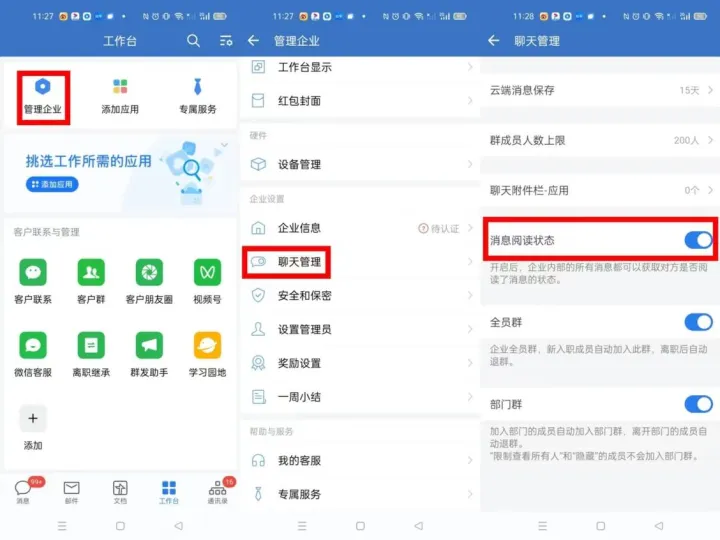Expand 聊天附件栏·应用 row
720x540 pixels.
tap(598, 189)
